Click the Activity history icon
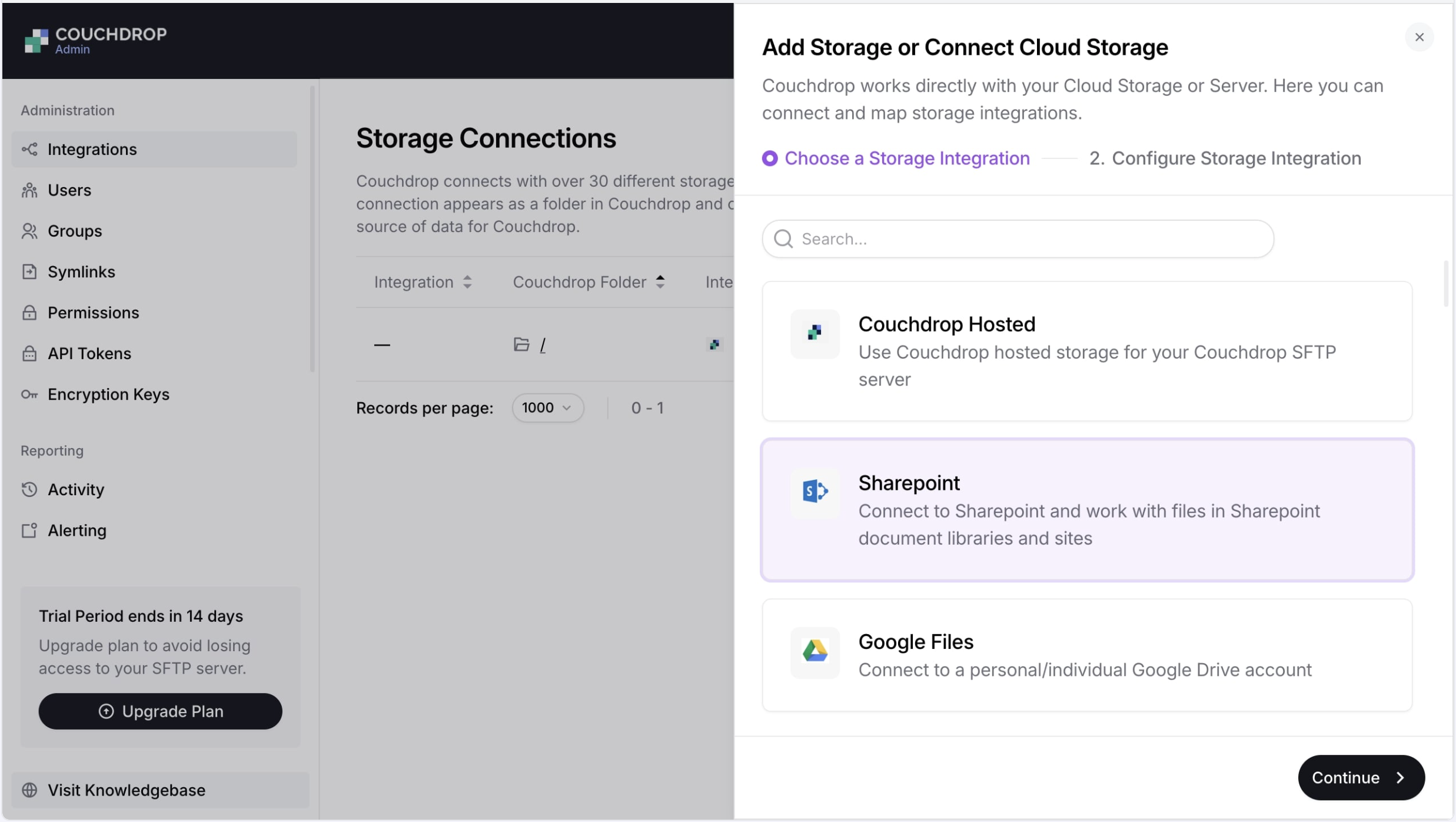1456x822 pixels. click(x=29, y=489)
